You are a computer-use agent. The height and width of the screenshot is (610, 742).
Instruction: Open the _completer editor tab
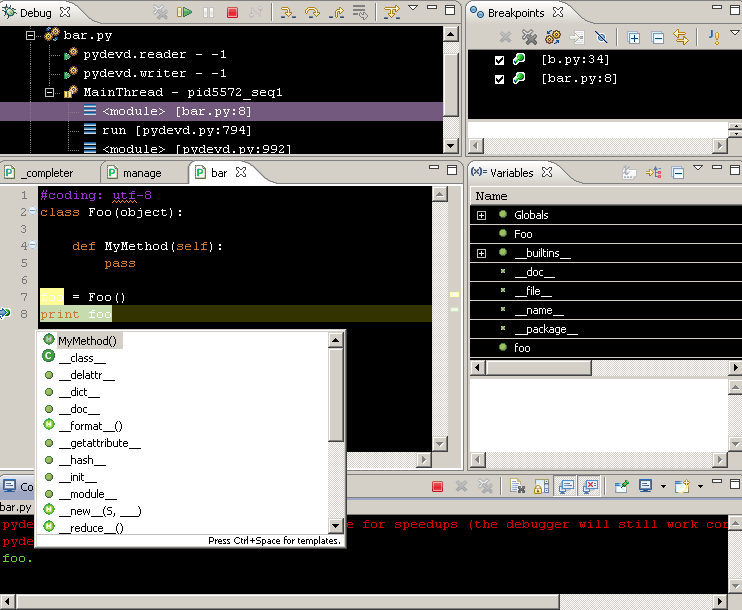[x=47, y=173]
